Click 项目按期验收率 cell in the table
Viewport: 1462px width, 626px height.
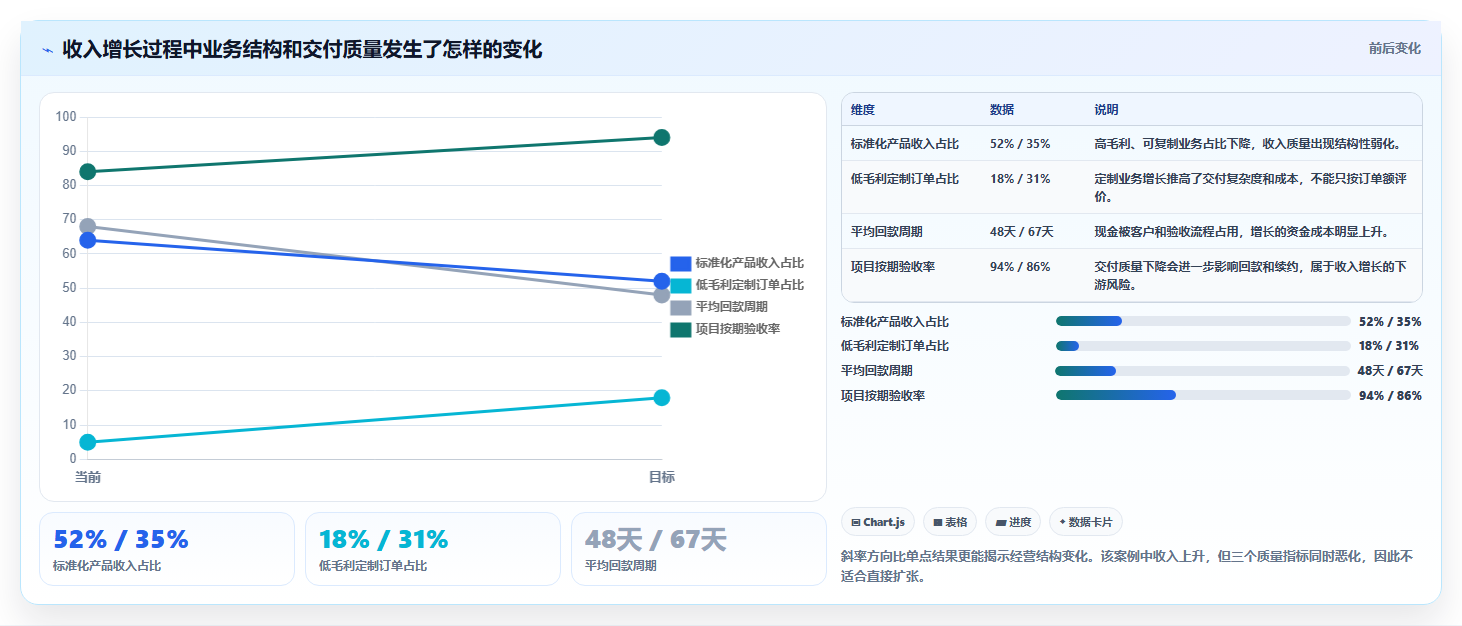[893, 266]
